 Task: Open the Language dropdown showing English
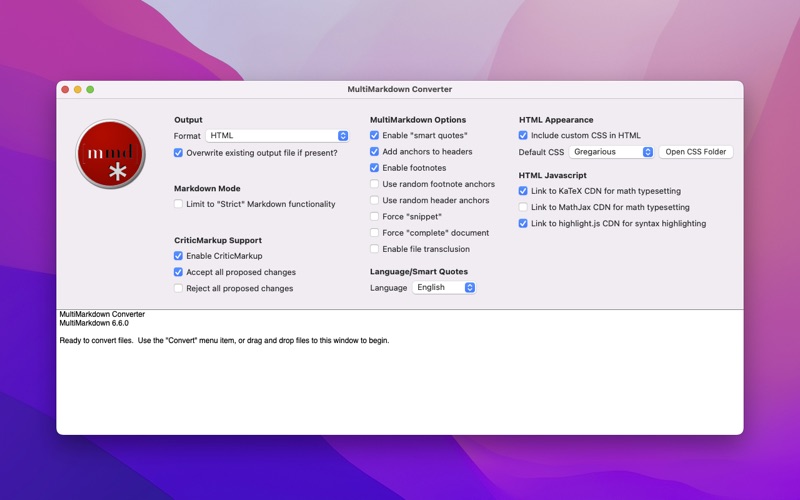(444, 288)
